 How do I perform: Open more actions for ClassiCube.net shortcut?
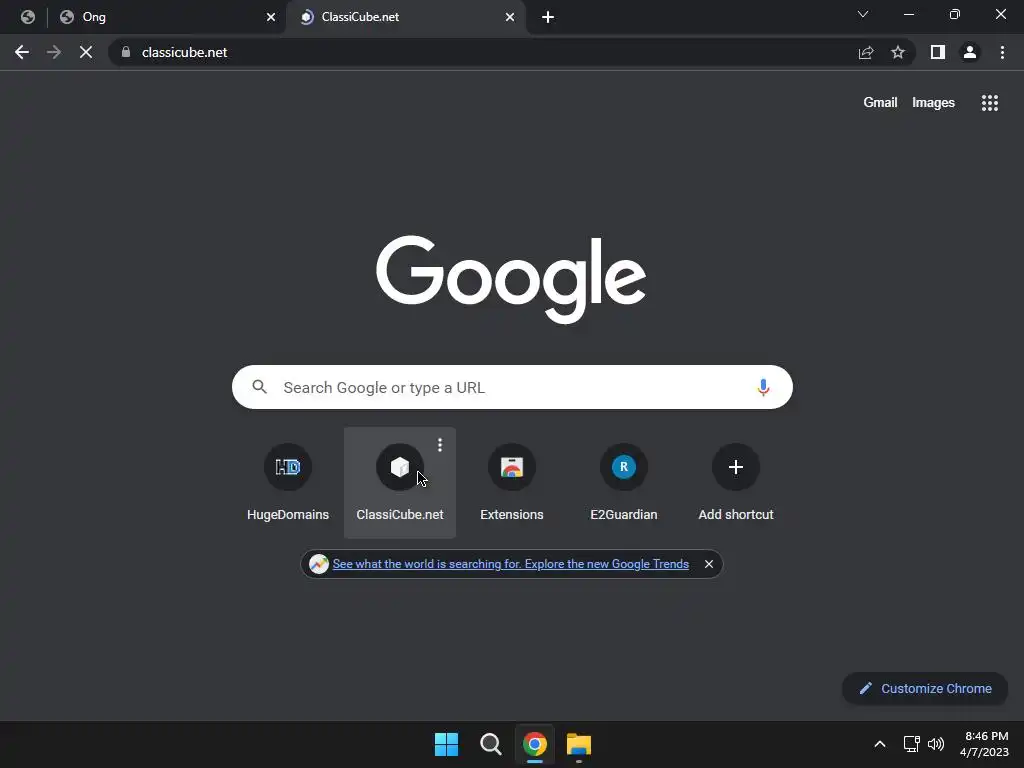pyautogui.click(x=440, y=445)
